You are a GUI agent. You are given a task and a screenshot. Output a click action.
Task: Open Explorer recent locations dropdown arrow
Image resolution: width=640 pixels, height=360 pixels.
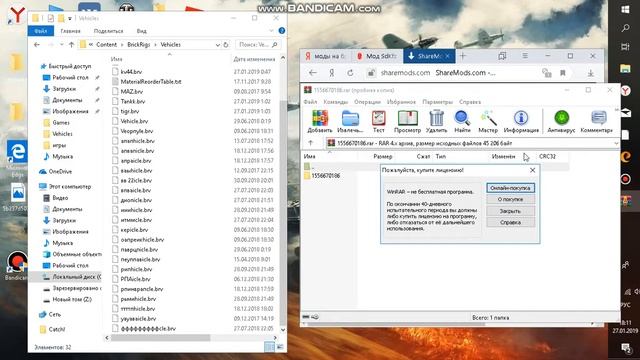(x=61, y=44)
